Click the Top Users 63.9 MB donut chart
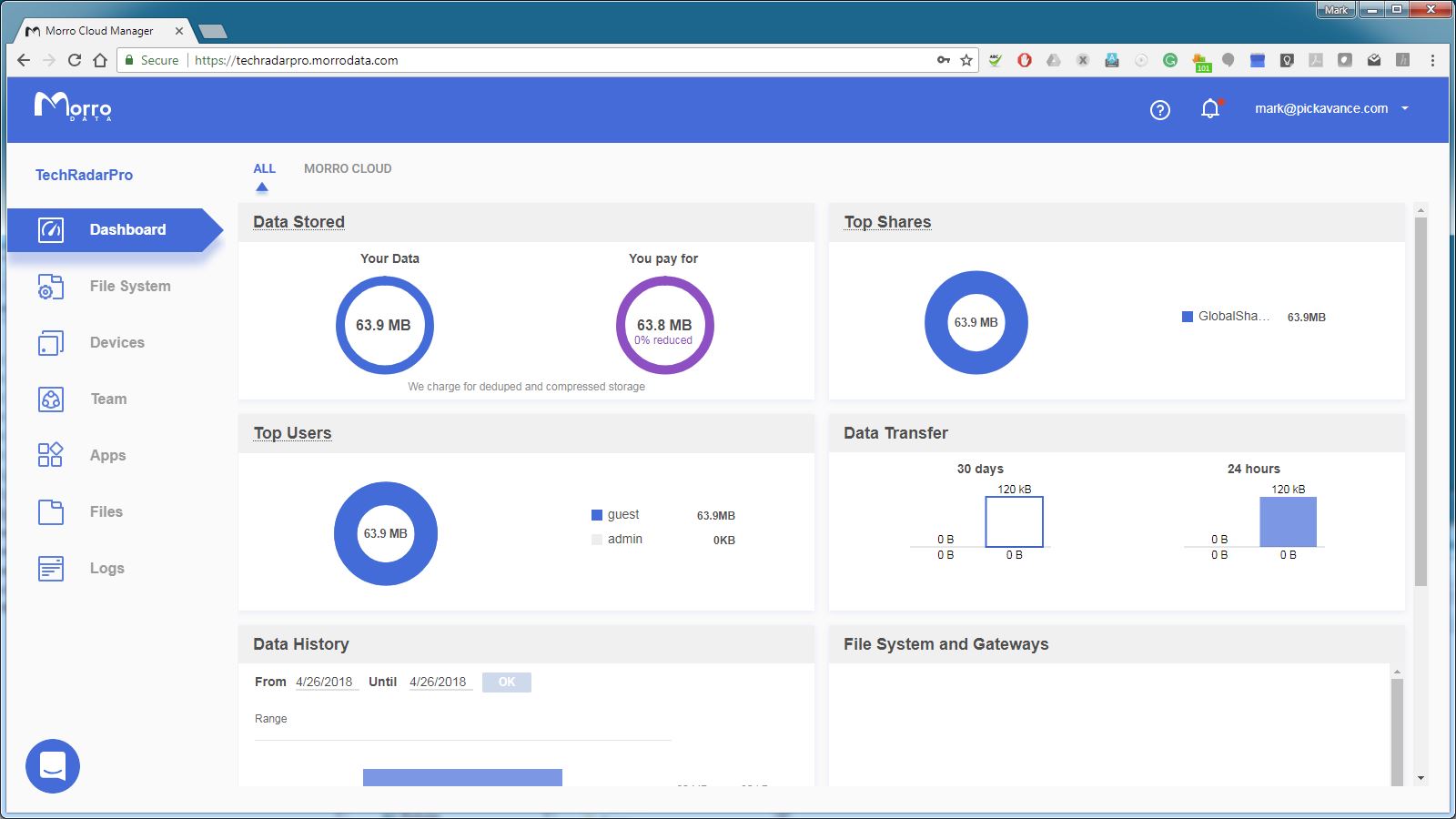This screenshot has width=1456, height=819. pyautogui.click(x=386, y=533)
